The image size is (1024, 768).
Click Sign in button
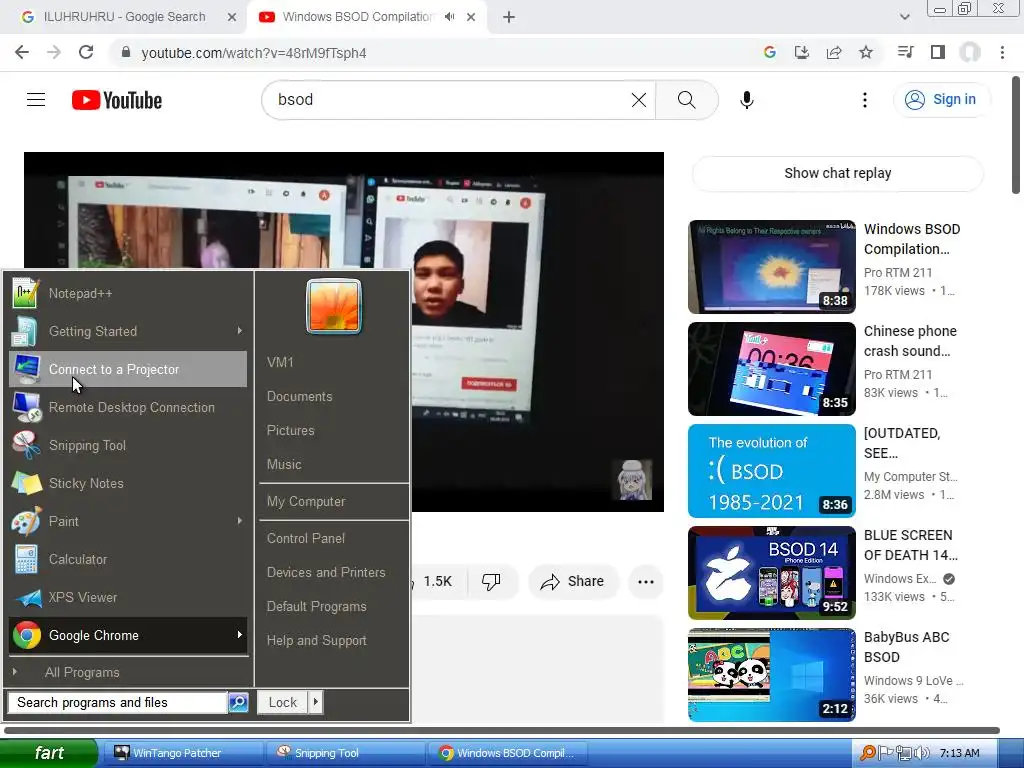[x=941, y=99]
